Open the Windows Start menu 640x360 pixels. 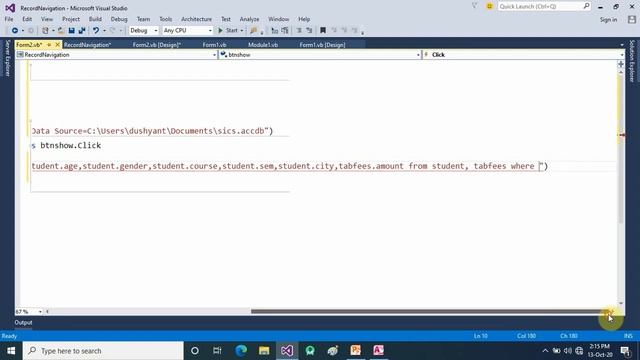[x=11, y=351]
